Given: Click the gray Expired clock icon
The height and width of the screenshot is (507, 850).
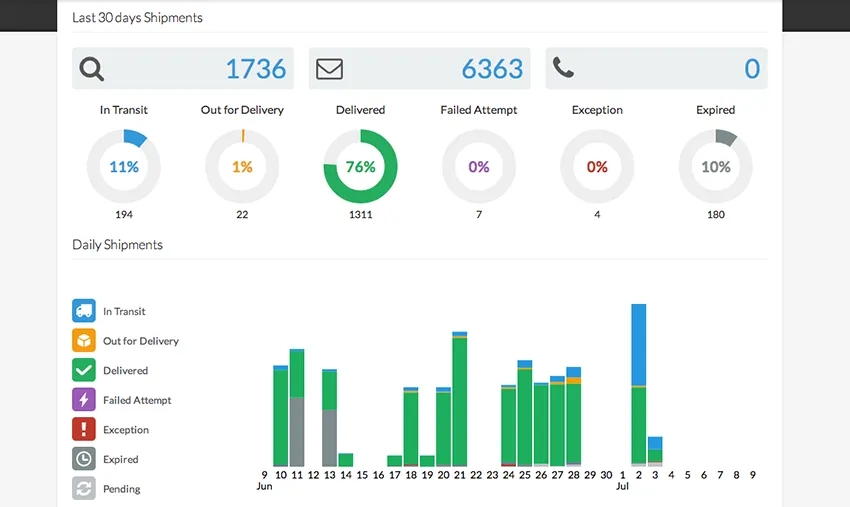Looking at the screenshot, I should click(x=83, y=459).
